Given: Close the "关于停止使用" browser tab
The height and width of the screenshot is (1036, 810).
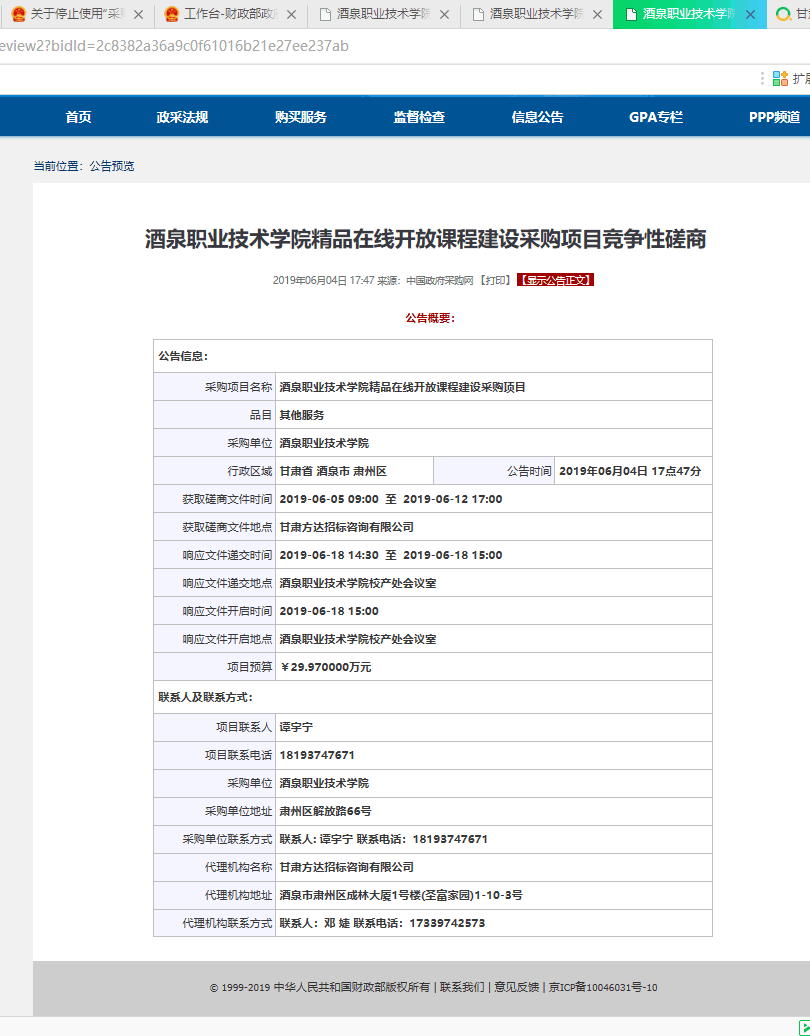Looking at the screenshot, I should (138, 15).
